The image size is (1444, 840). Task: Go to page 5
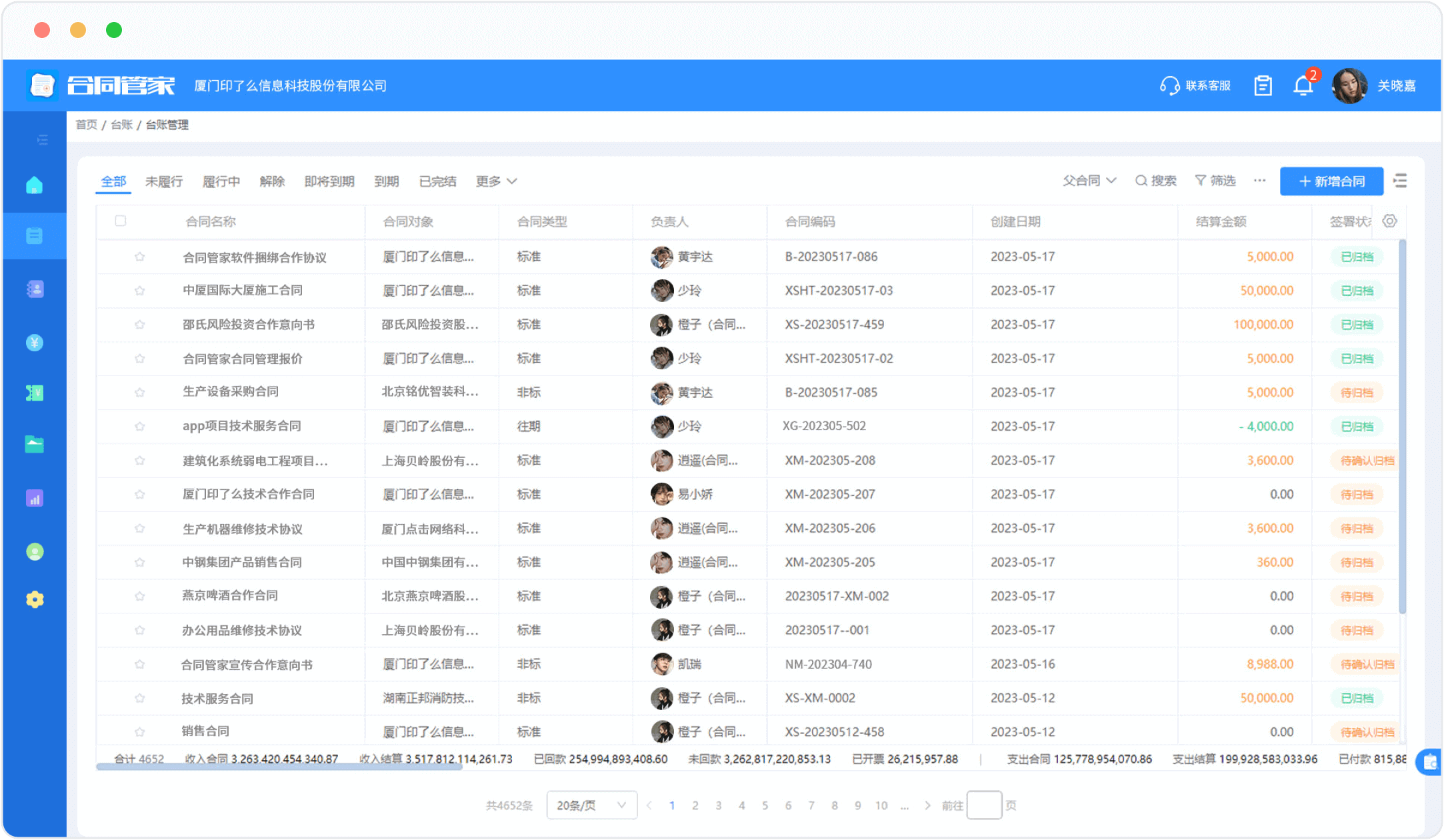pos(765,805)
